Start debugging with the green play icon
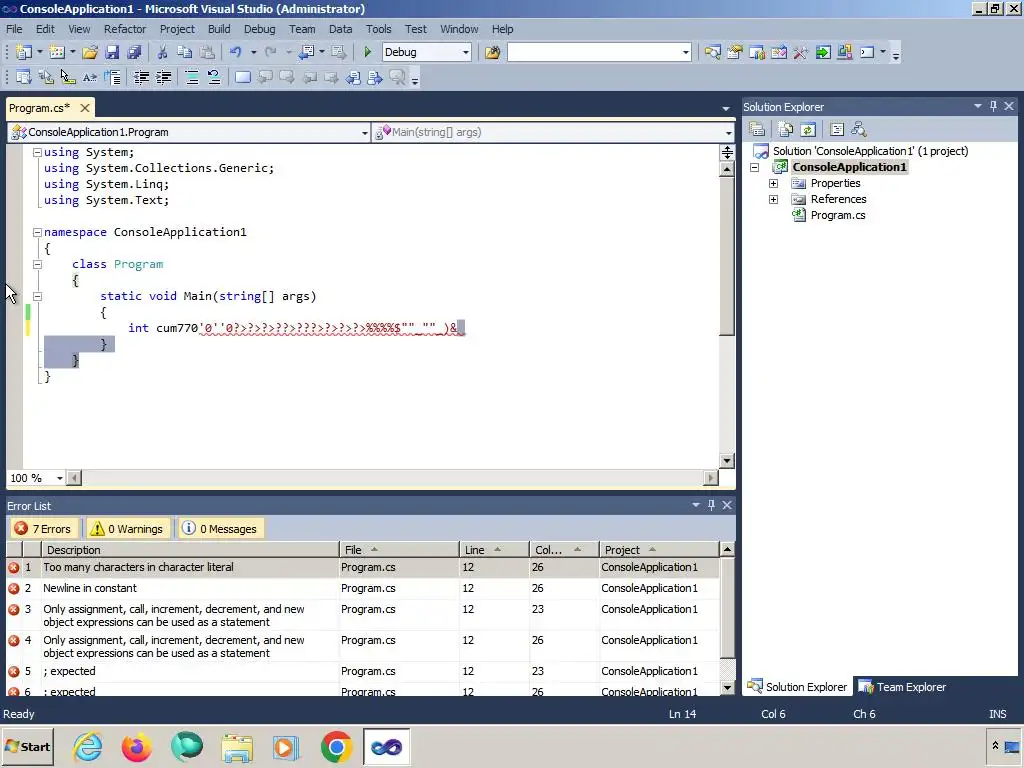The width and height of the screenshot is (1024, 768). click(367, 52)
